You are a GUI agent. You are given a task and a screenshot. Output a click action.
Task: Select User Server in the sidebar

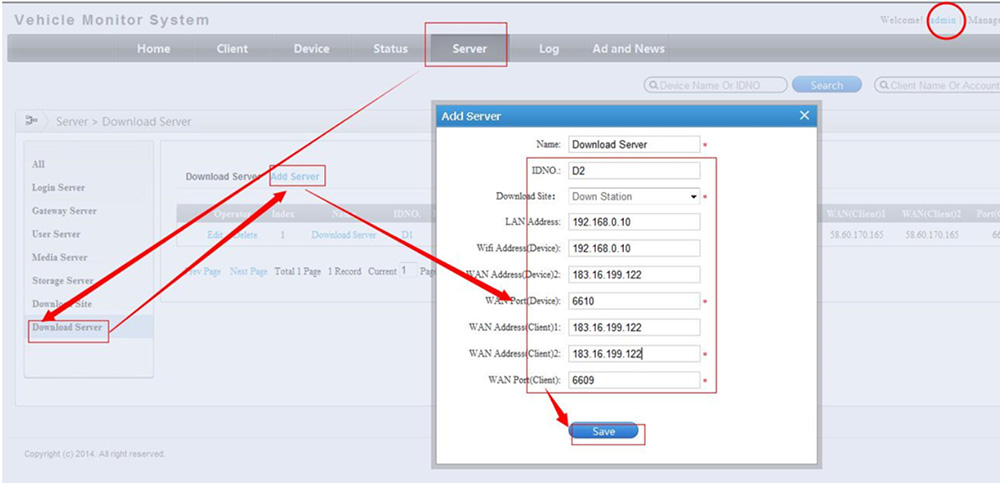[56, 234]
